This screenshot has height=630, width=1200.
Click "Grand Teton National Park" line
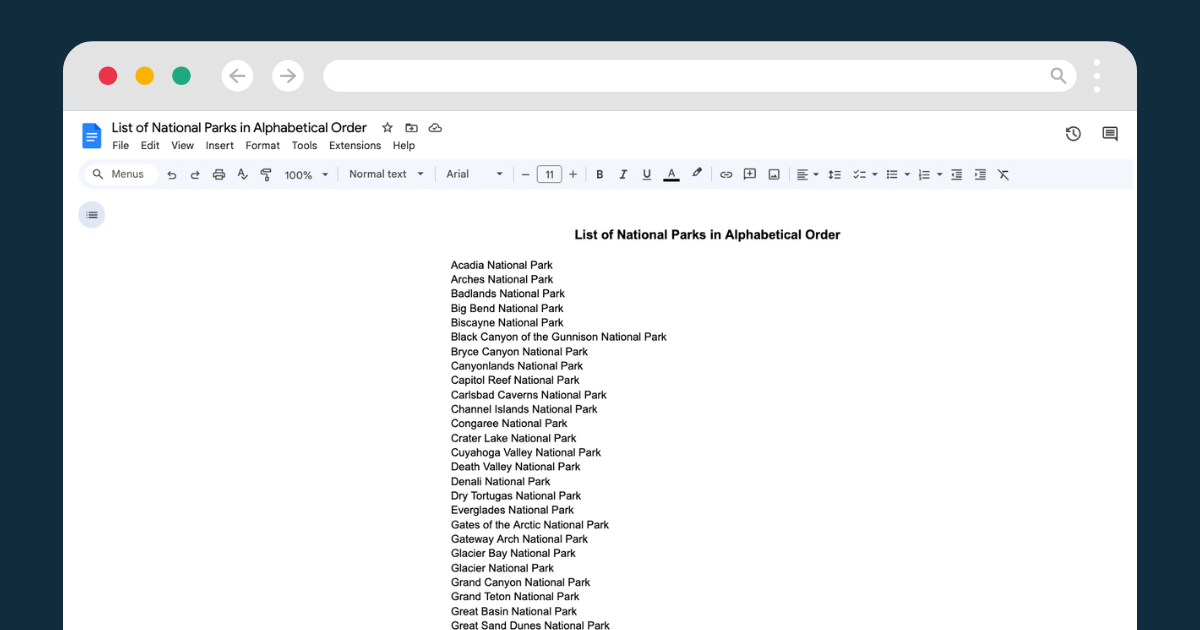point(515,597)
